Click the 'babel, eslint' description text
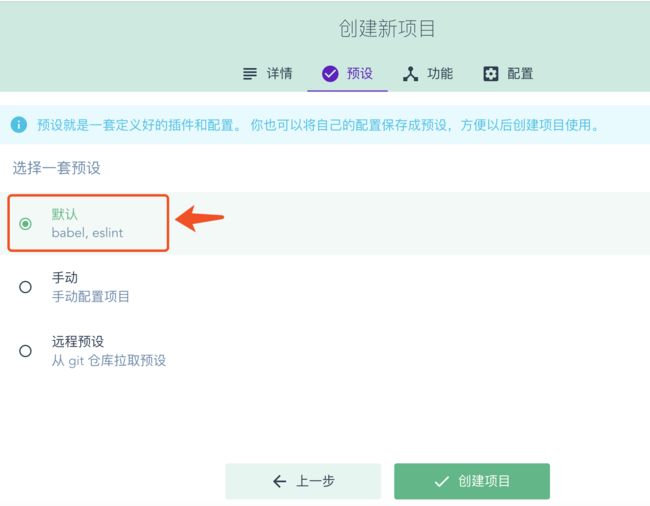 click(x=87, y=233)
